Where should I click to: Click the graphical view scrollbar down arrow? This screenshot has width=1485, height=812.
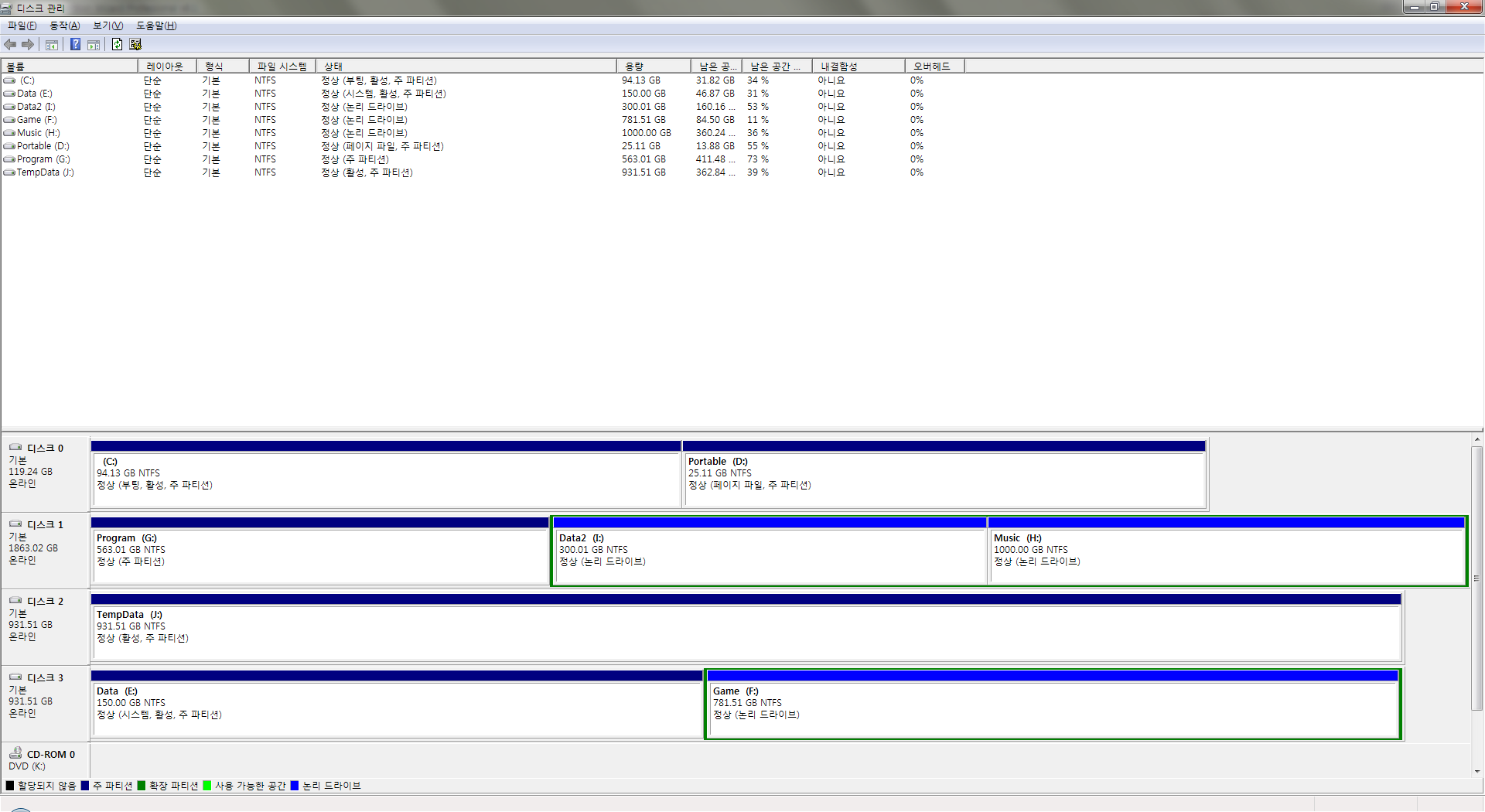click(x=1477, y=771)
